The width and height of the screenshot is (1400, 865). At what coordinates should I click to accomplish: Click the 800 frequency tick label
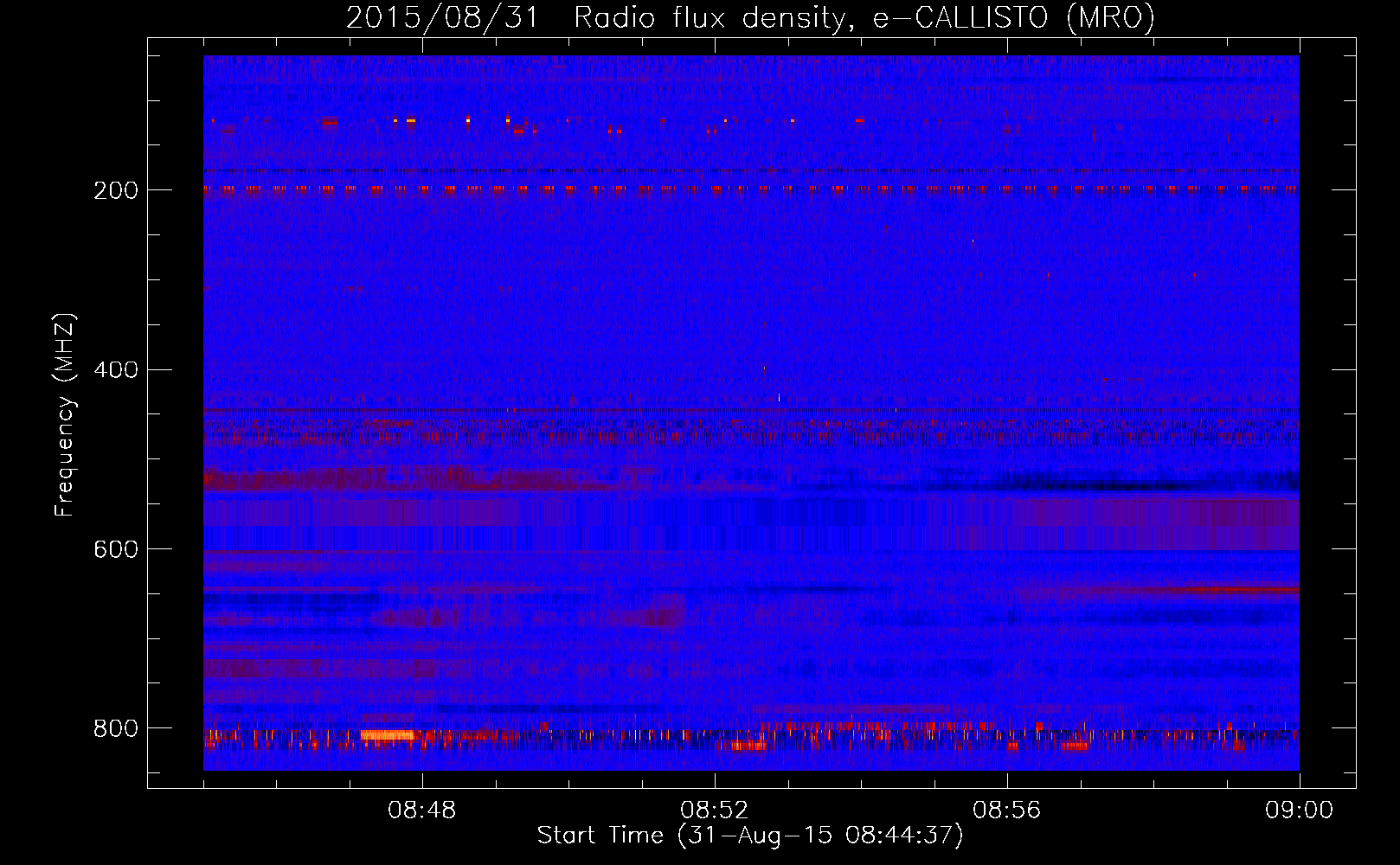pos(116,728)
